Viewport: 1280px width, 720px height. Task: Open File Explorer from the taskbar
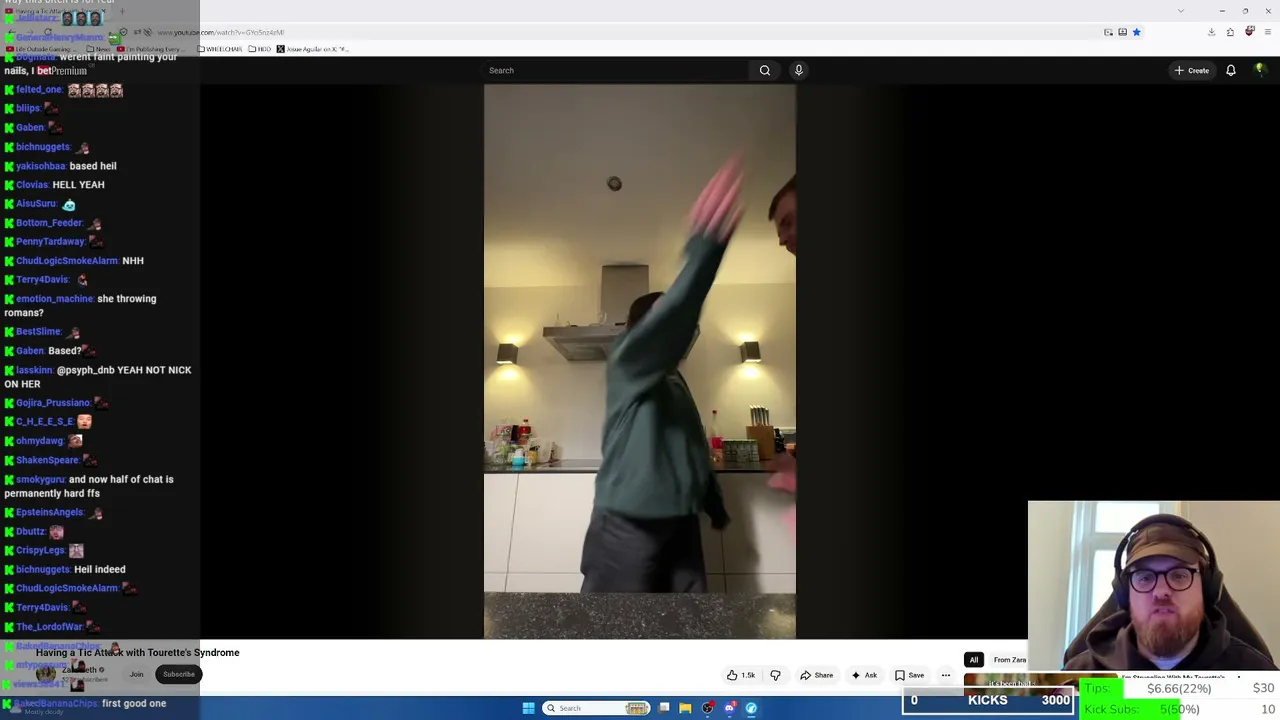(685, 708)
